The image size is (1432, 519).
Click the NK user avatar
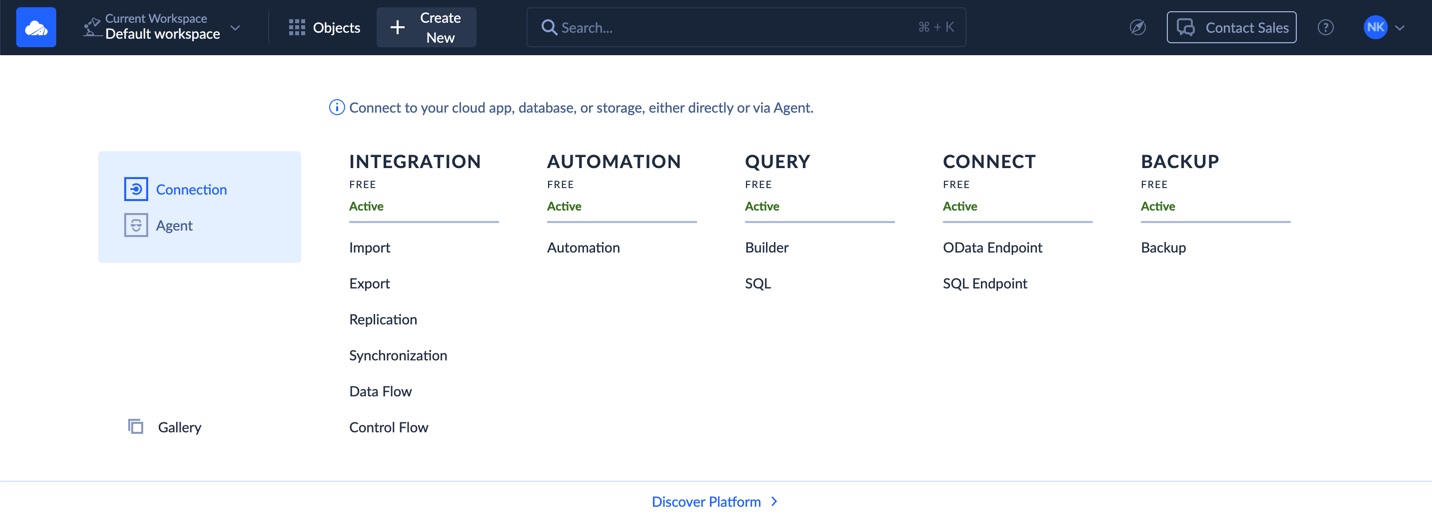click(1375, 28)
